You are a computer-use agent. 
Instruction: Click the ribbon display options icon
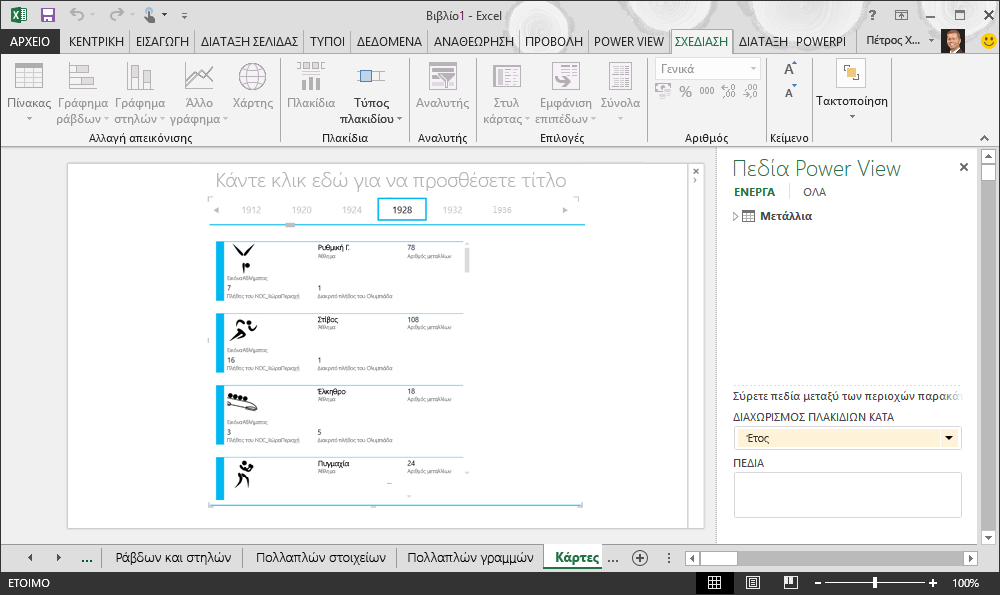(x=901, y=15)
